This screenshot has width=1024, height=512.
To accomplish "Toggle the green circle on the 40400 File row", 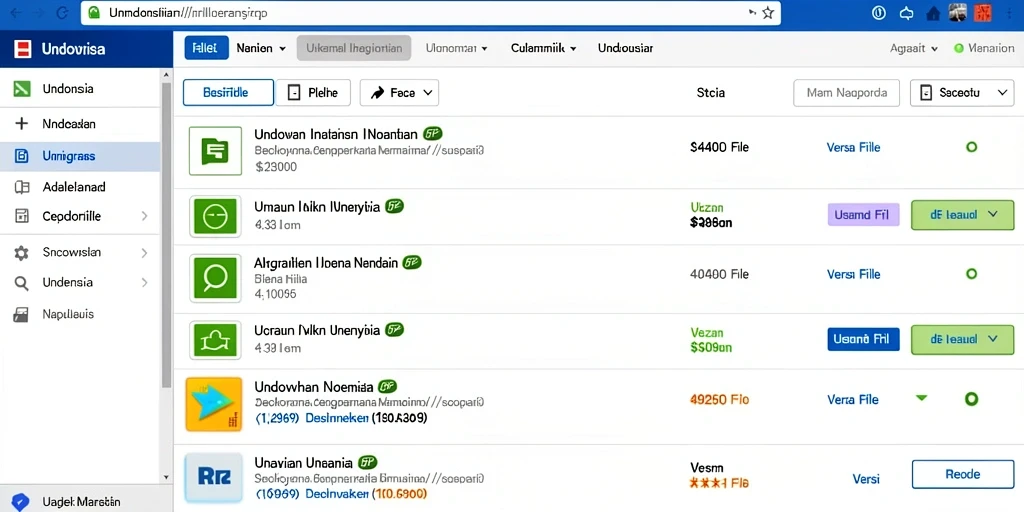I will [x=971, y=274].
